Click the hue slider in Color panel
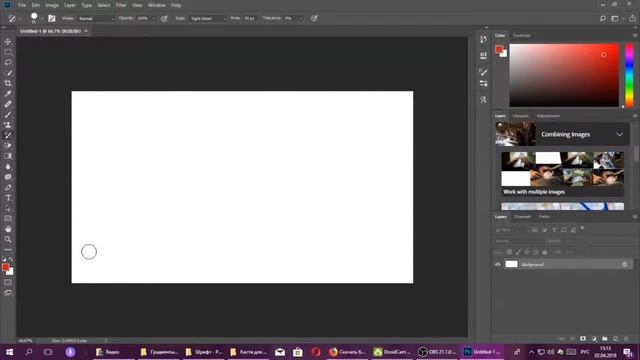This screenshot has width=640, height=360. click(629, 76)
